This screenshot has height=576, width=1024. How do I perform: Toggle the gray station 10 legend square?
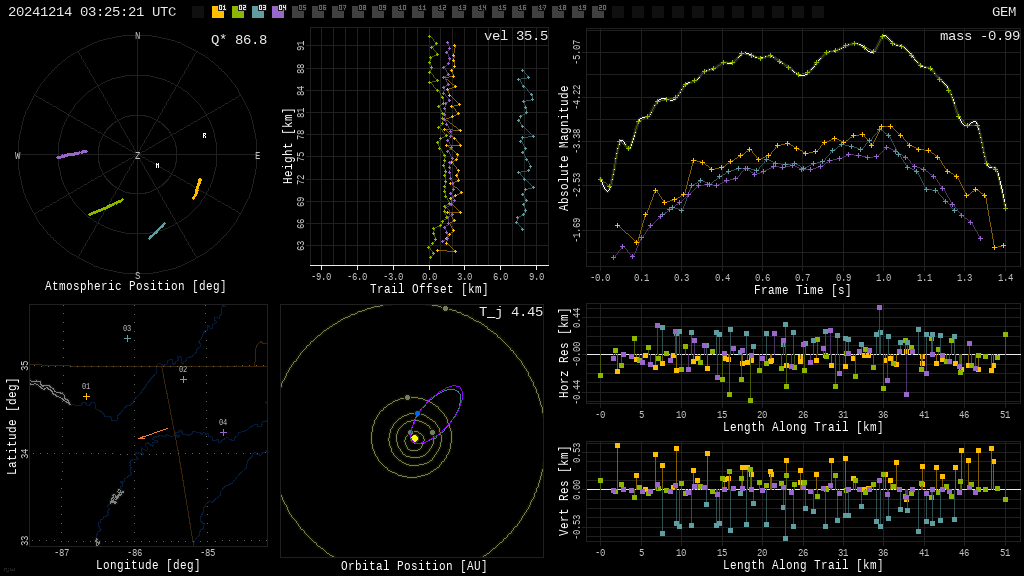[x=398, y=12]
